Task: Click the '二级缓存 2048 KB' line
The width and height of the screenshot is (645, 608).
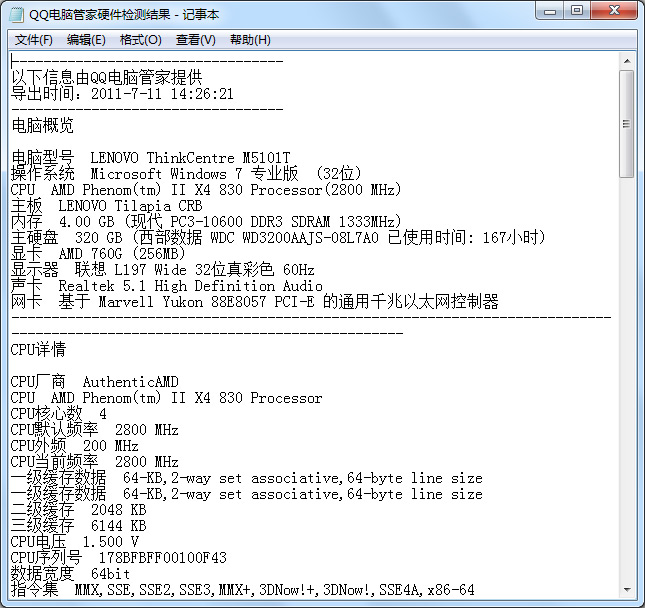Action: pos(79,510)
